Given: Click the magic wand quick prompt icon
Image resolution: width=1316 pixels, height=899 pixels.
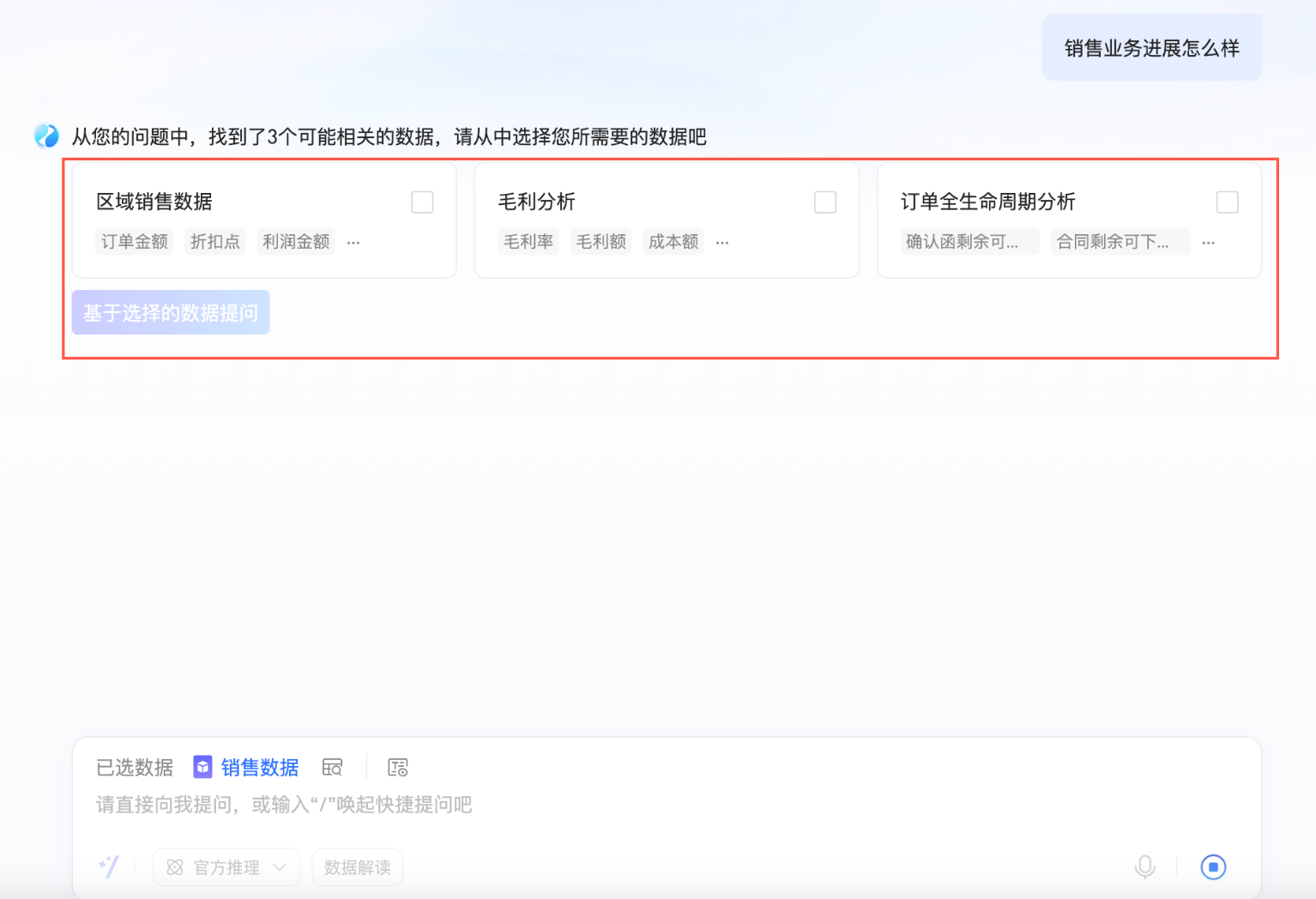Looking at the screenshot, I should (109, 866).
